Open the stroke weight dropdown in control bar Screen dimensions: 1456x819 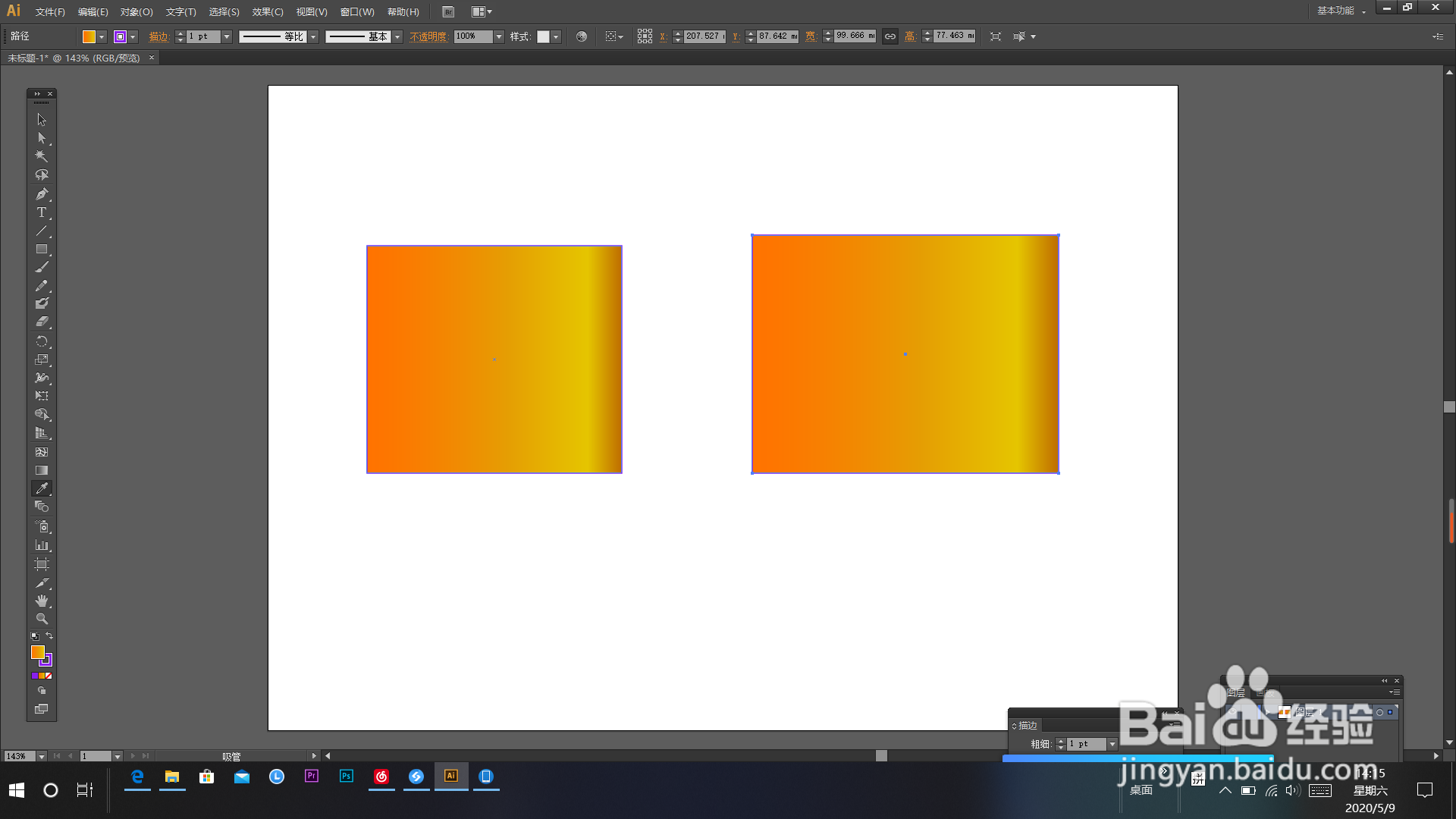[226, 36]
